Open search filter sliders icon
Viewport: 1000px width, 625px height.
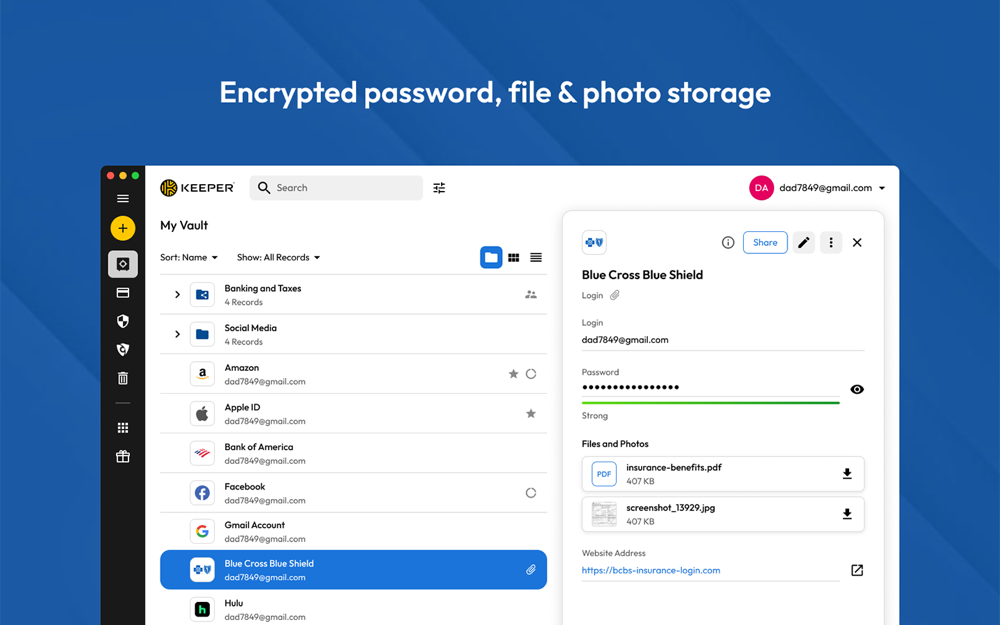click(x=439, y=188)
